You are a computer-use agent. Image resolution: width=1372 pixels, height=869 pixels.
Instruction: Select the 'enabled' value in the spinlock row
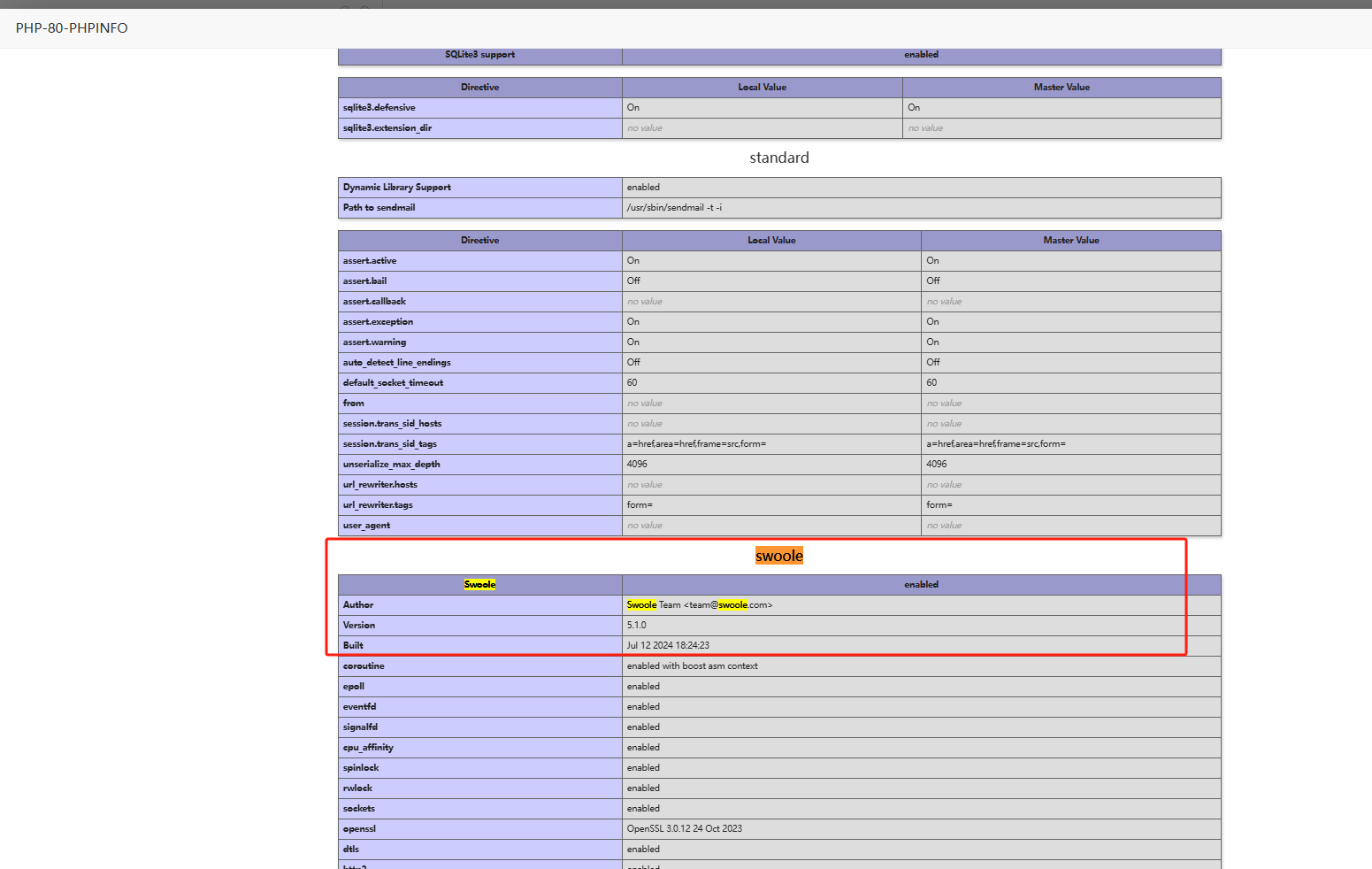[x=644, y=768]
